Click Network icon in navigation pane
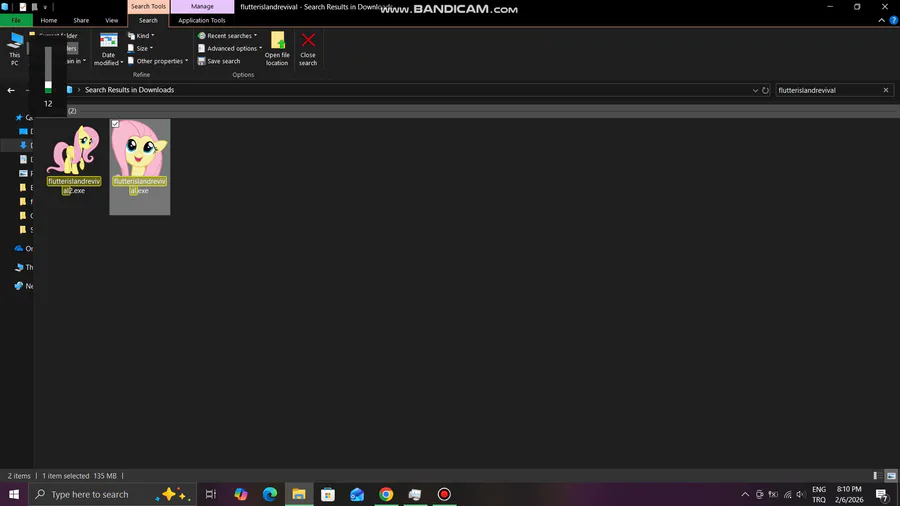This screenshot has width=900, height=506. coord(19,286)
